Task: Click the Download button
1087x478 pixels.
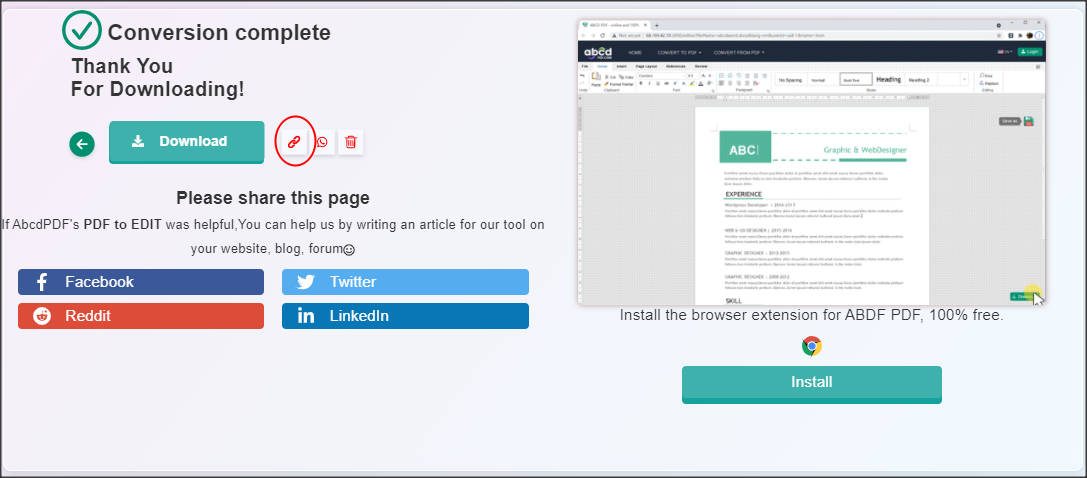Action: (x=186, y=142)
